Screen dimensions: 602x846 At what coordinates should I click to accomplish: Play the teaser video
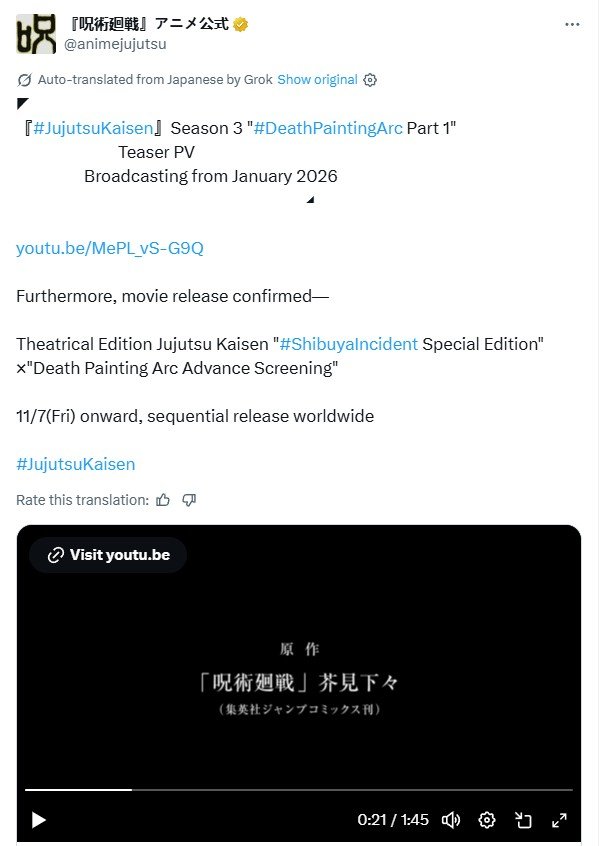pyautogui.click(x=38, y=820)
